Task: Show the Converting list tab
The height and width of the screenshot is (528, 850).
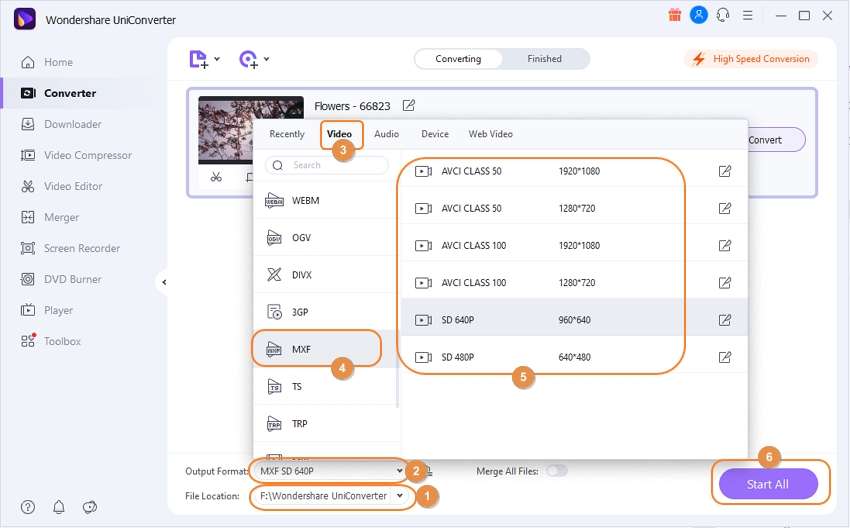Action: click(458, 59)
